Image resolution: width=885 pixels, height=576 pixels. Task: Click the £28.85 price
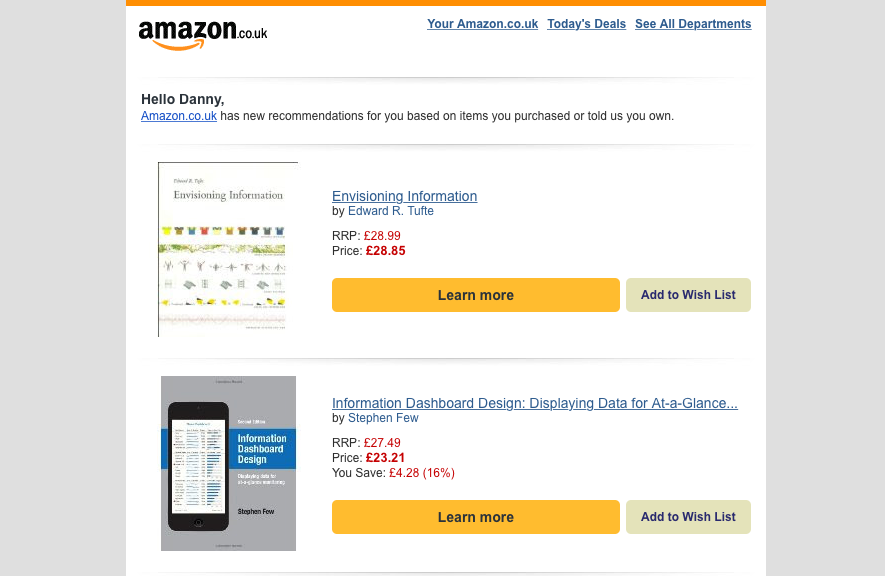pos(386,251)
